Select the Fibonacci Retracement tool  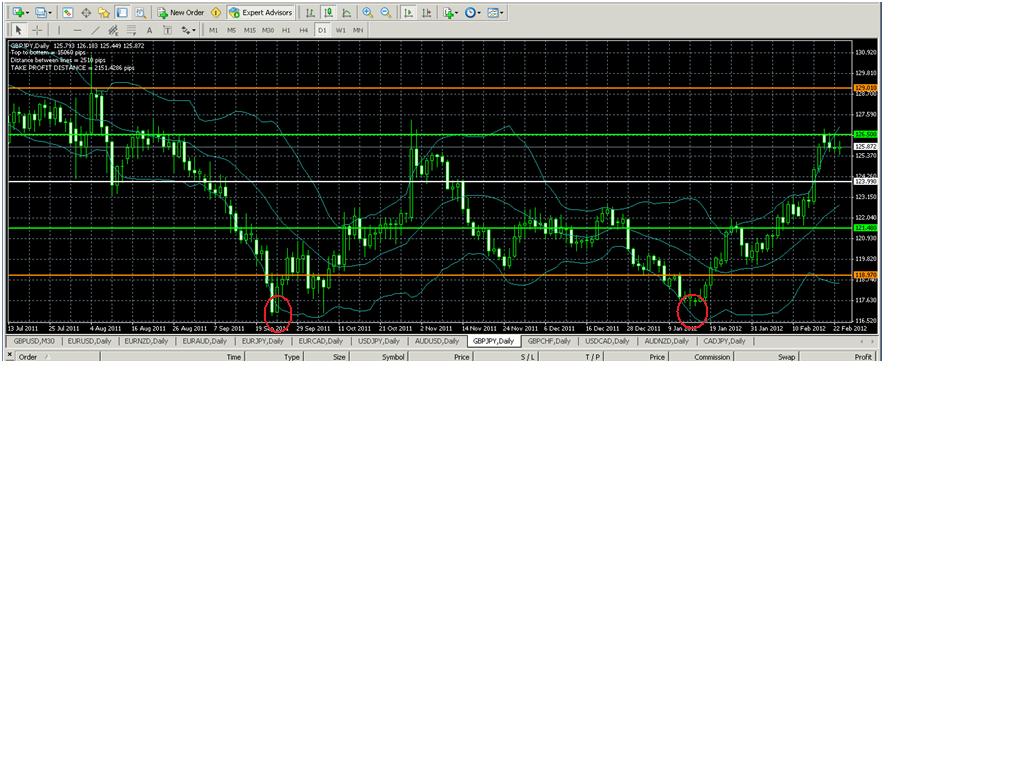click(131, 30)
